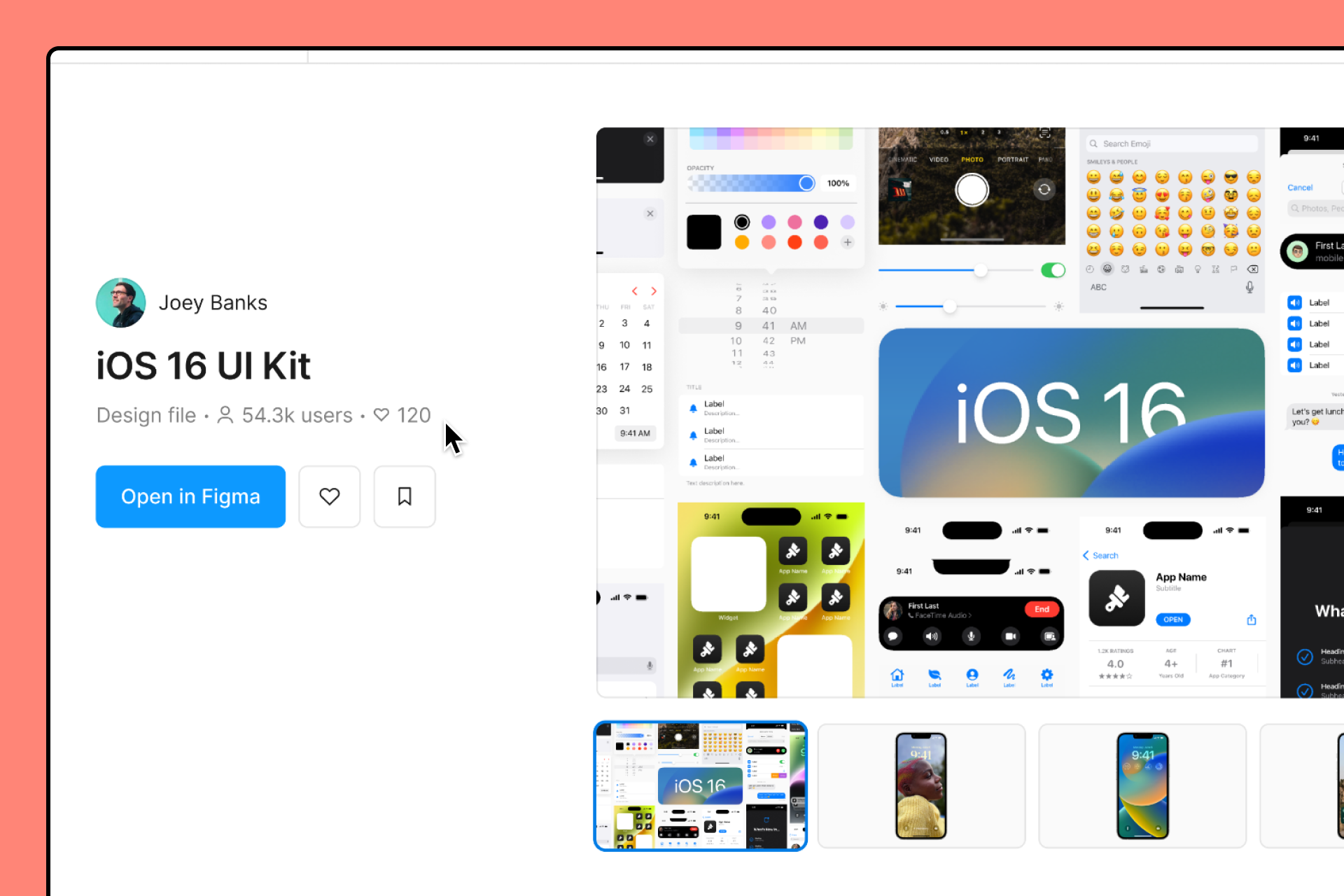1344x896 pixels.
Task: Tap the message bubble icon in call controls
Action: (892, 636)
